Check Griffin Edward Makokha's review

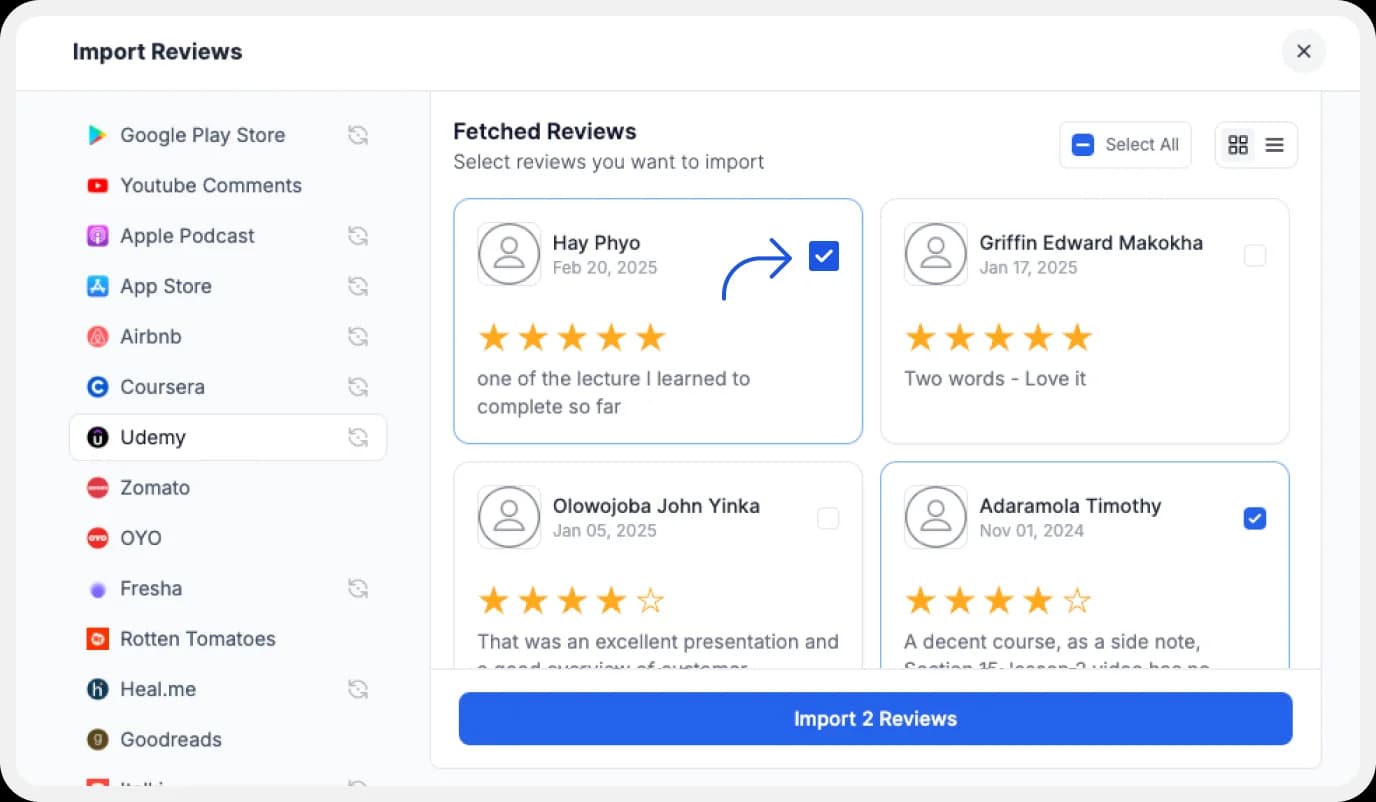(1255, 255)
